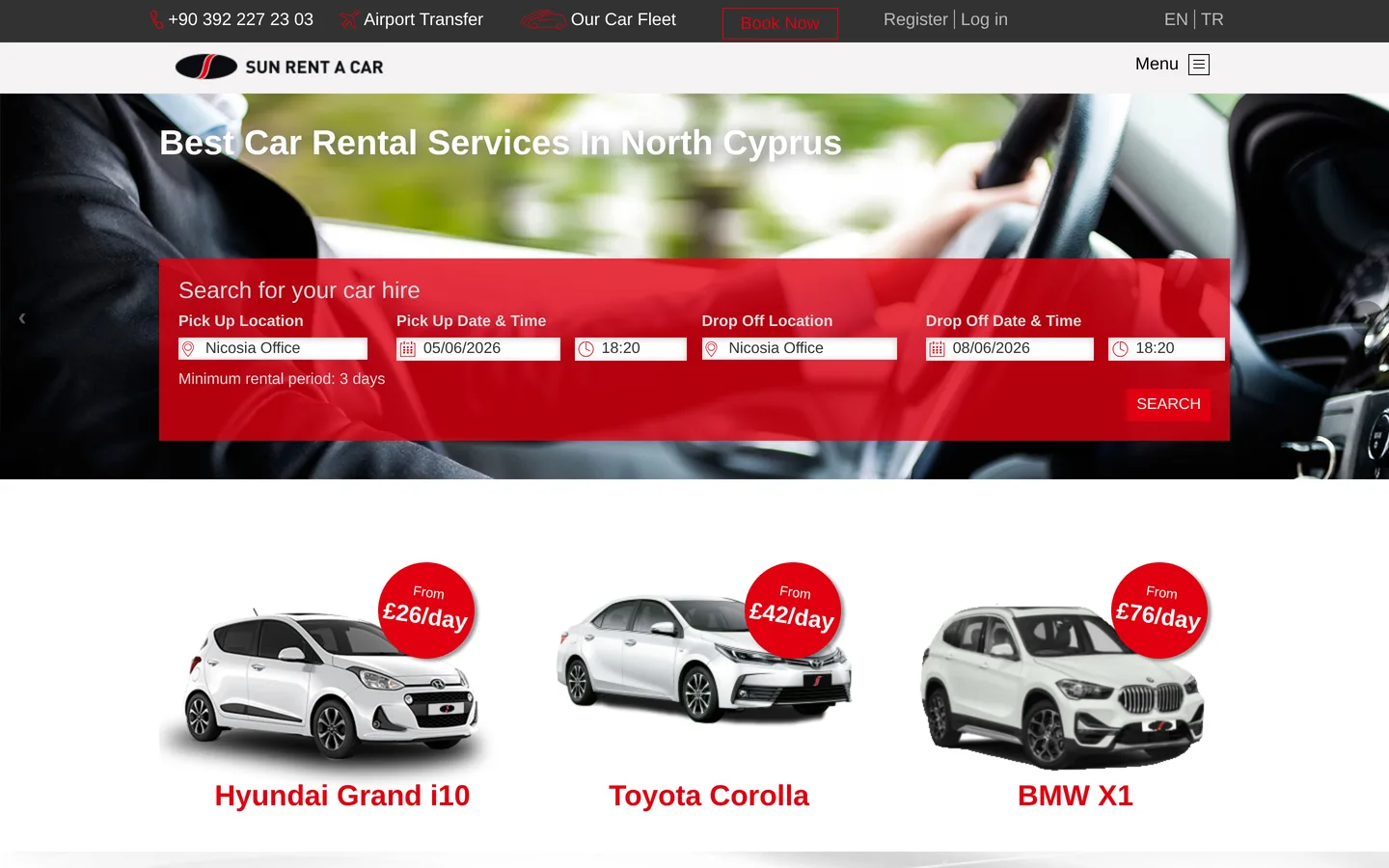Click 'Minimum rental period: 3 days' text
1389x868 pixels.
click(282, 379)
